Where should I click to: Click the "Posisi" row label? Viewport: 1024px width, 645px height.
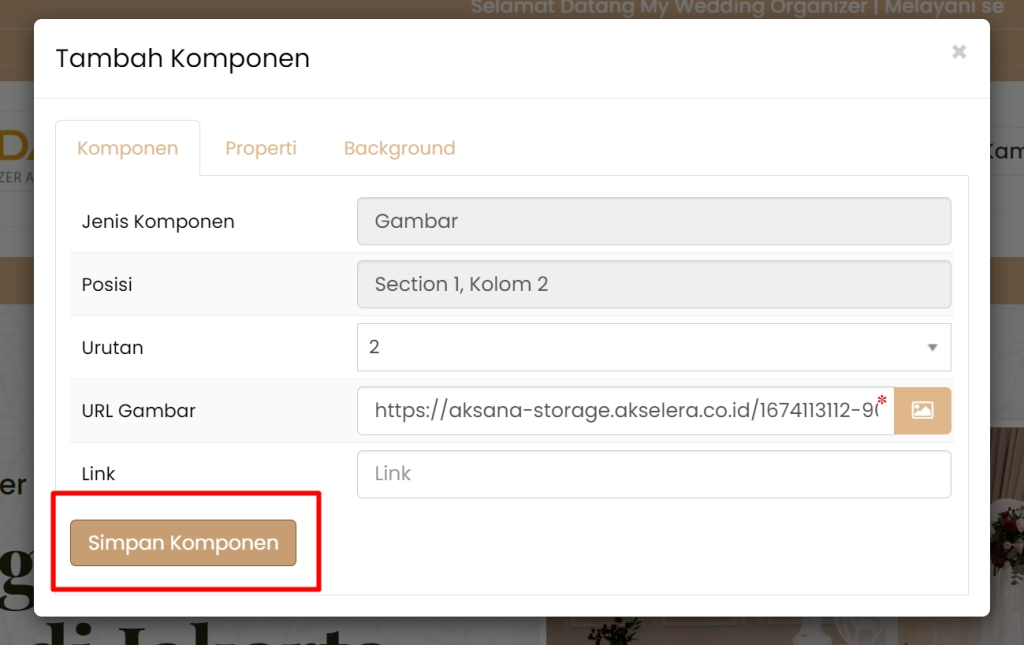tap(107, 285)
